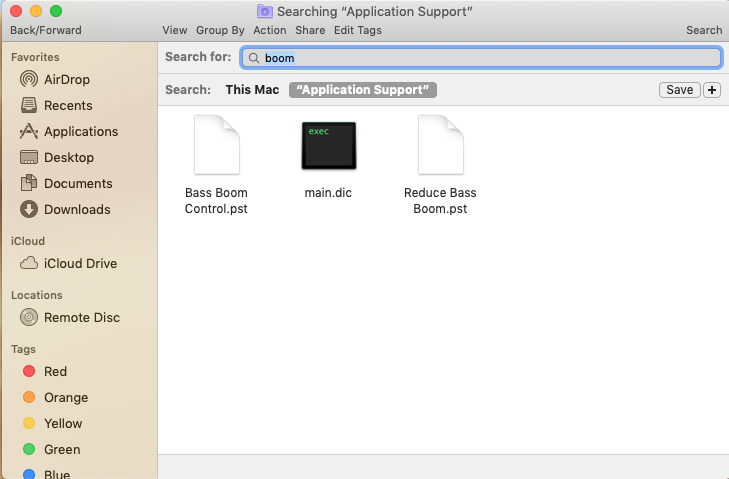Viewport: 729px width, 479px height.
Task: Add search criteria with plus button
Action: point(712,90)
